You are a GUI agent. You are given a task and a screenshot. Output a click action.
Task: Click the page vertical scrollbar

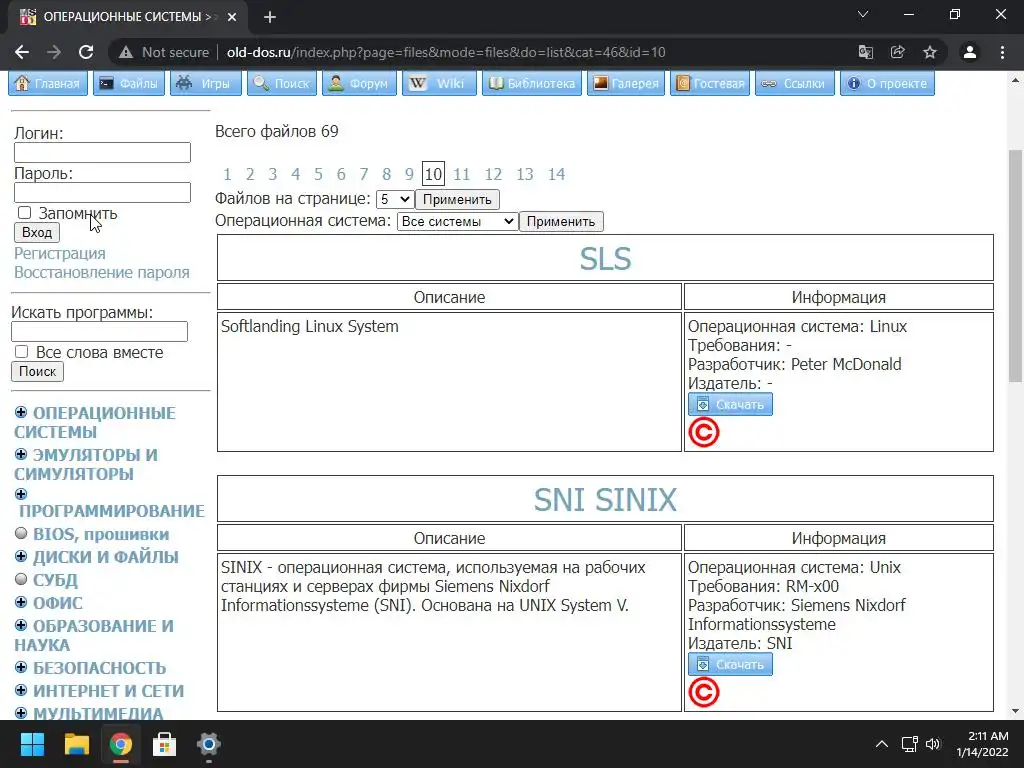pyautogui.click(x=1015, y=265)
